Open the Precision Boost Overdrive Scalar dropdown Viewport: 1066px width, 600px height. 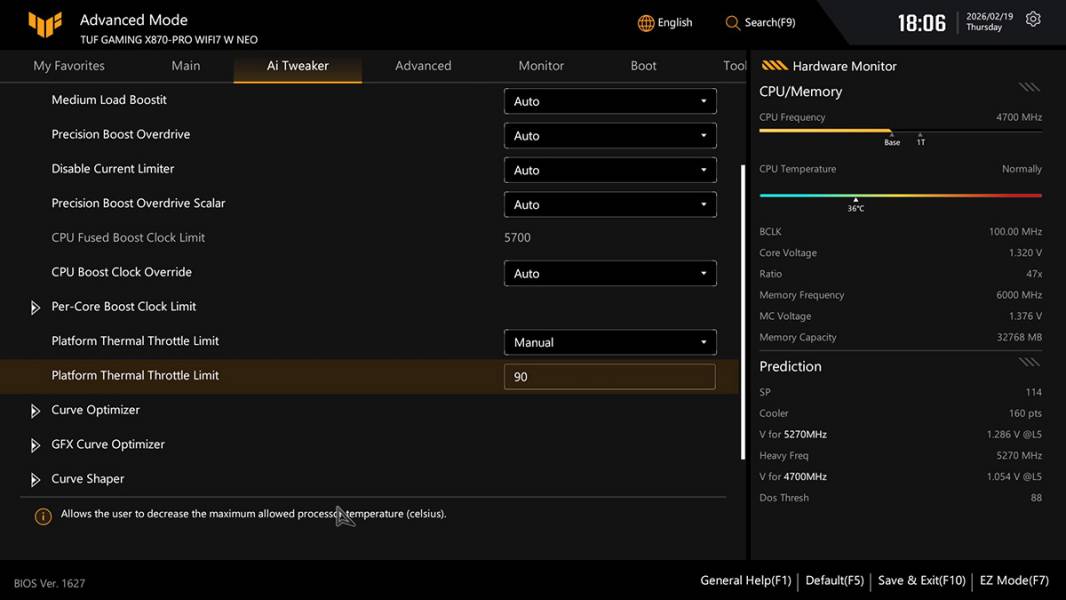click(x=610, y=204)
